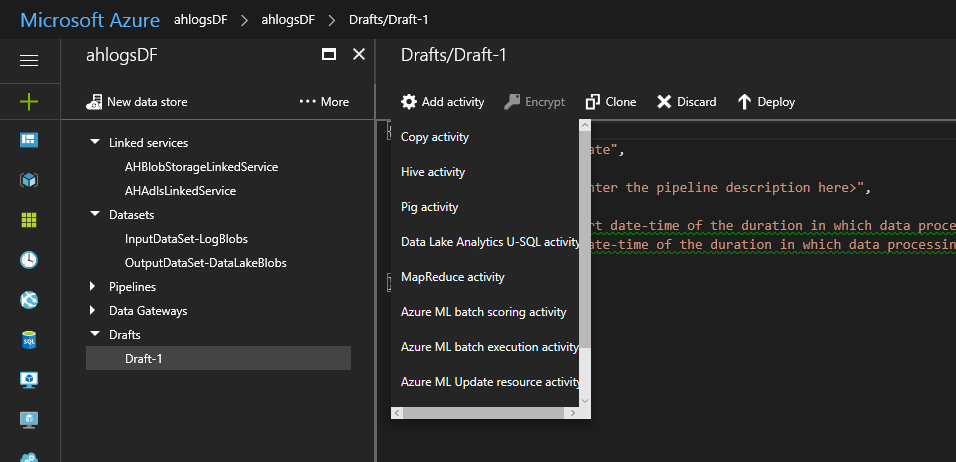956x462 pixels.
Task: Click the Linked services label
Action: point(148,143)
